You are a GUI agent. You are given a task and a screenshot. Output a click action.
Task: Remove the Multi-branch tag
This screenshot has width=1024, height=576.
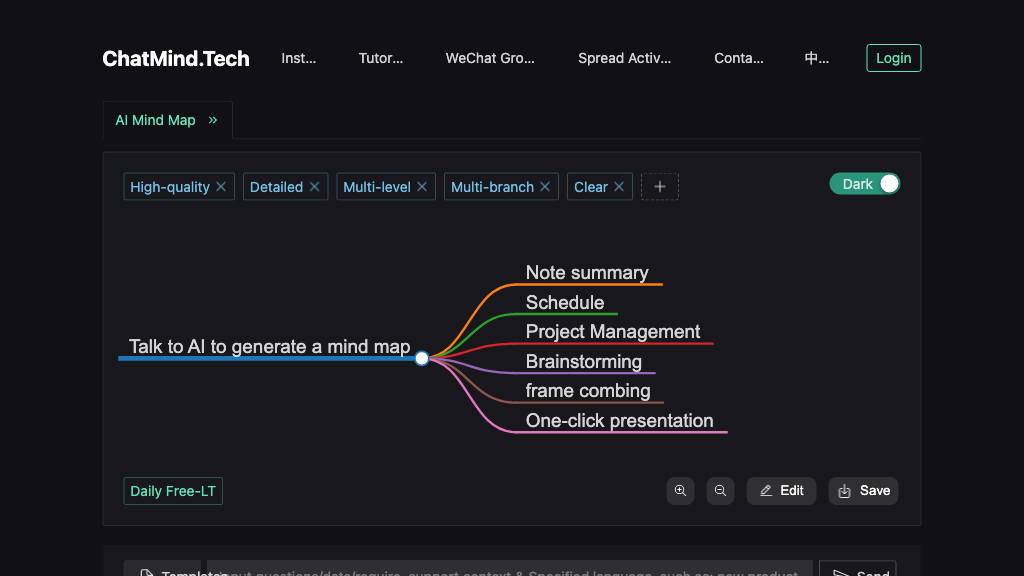click(545, 187)
